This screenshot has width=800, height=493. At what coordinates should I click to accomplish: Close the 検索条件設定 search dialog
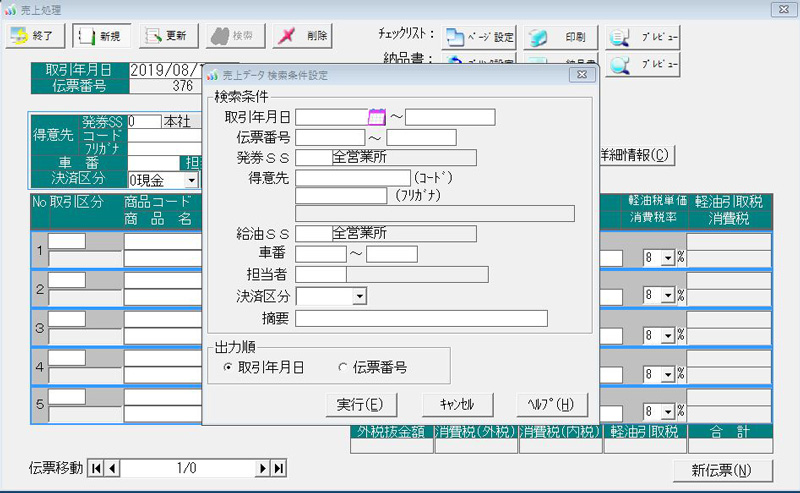point(581,74)
